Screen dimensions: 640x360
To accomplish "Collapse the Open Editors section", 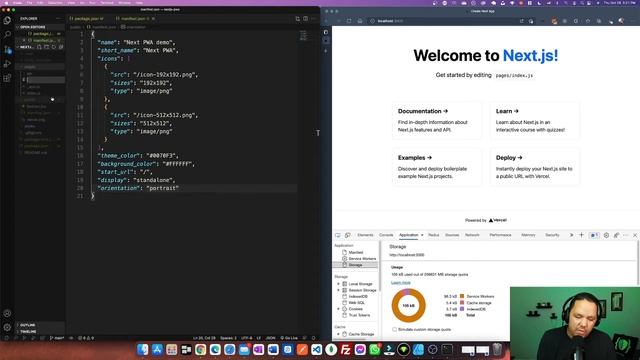I will 39,27.
